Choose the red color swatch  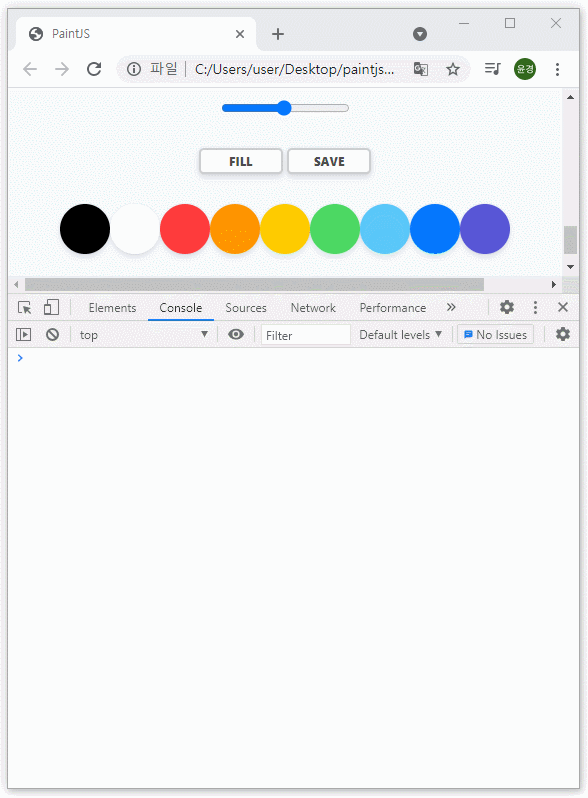coord(185,229)
